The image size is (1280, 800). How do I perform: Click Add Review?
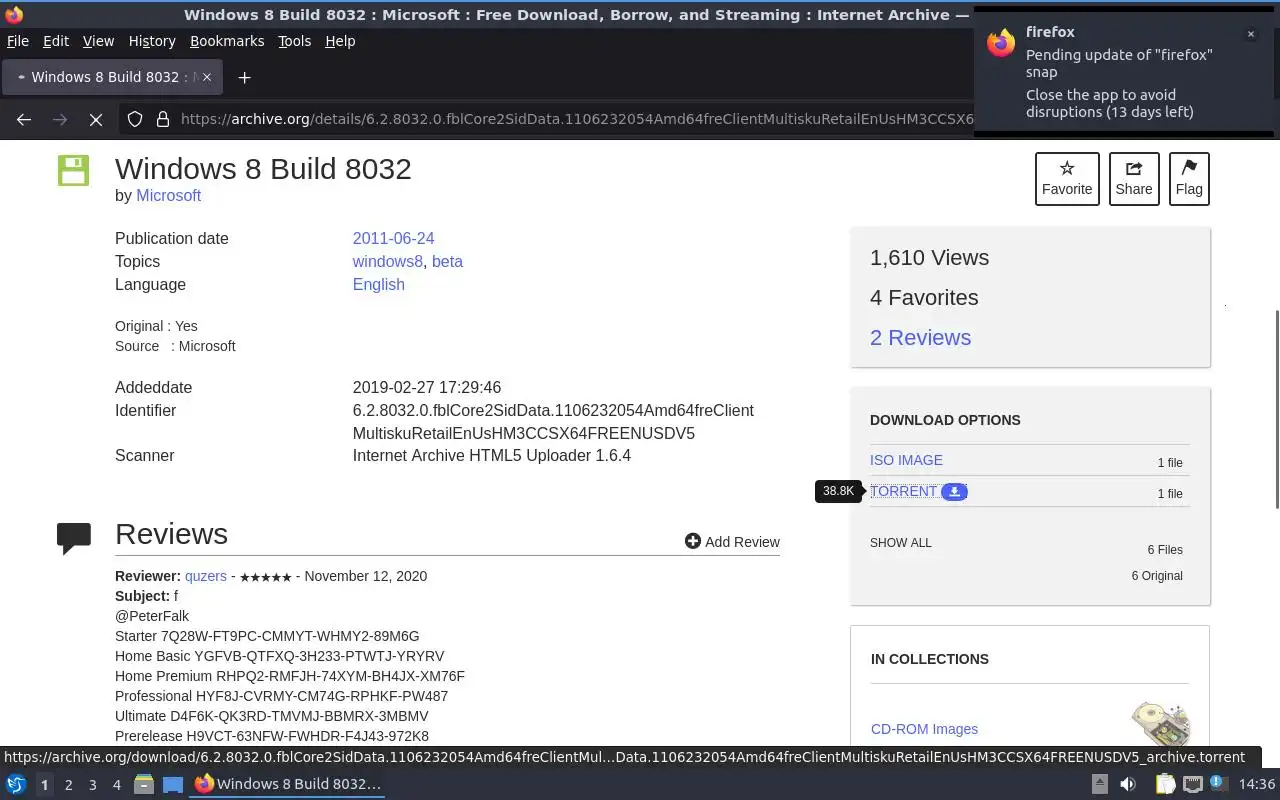(732, 541)
